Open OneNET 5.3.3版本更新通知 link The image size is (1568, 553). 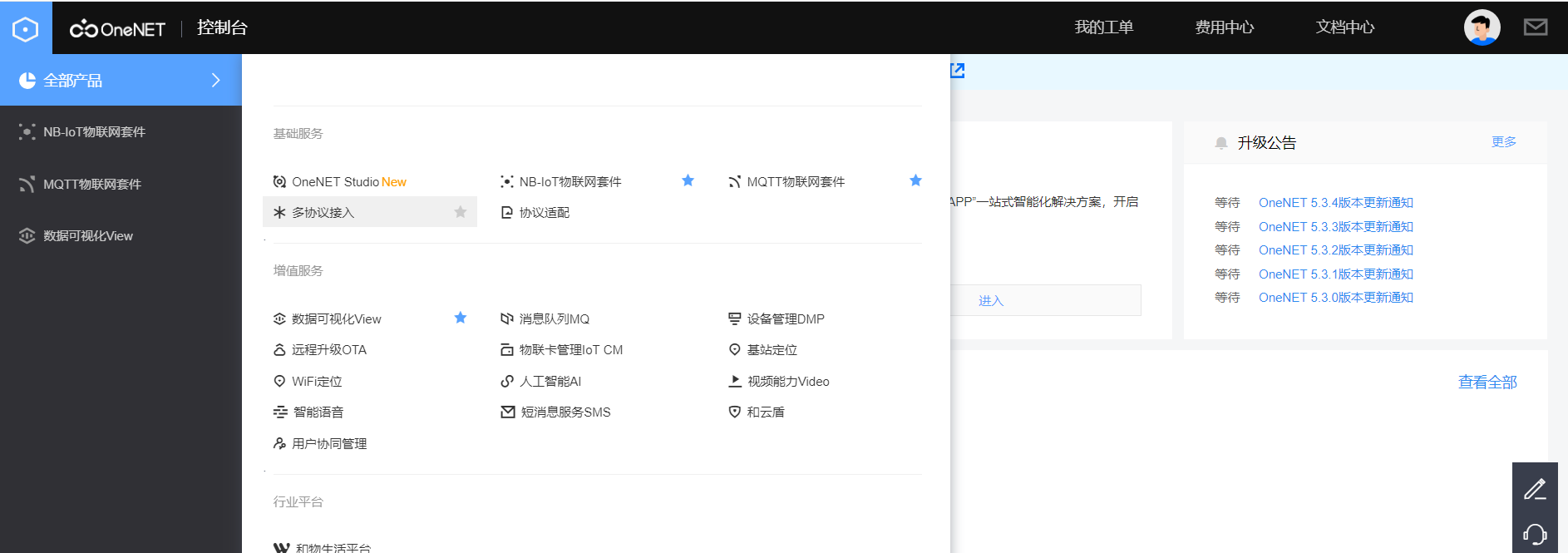[1336, 226]
